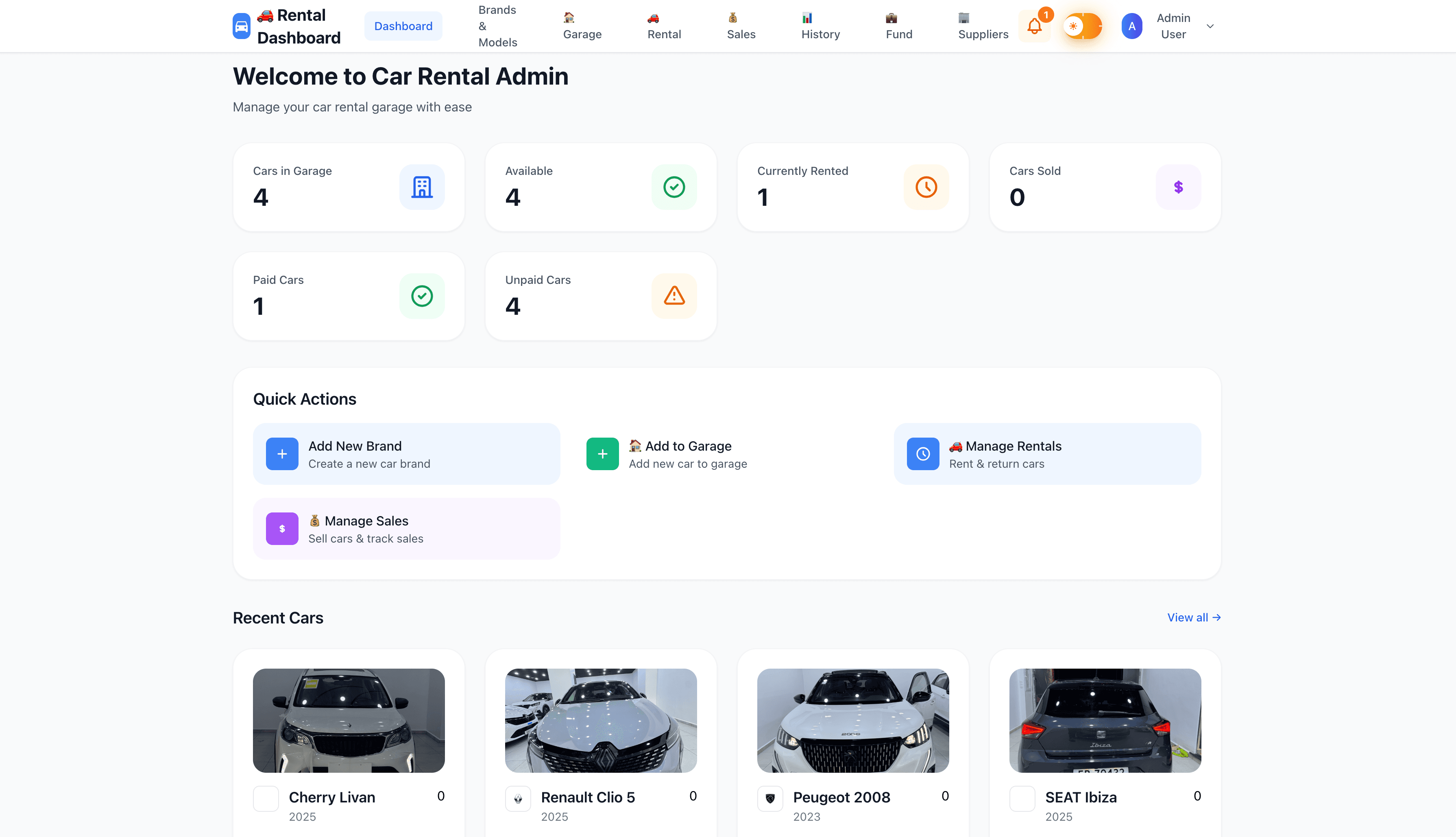Click the Fund briefcase icon
The height and width of the screenshot is (837, 1456).
[890, 18]
